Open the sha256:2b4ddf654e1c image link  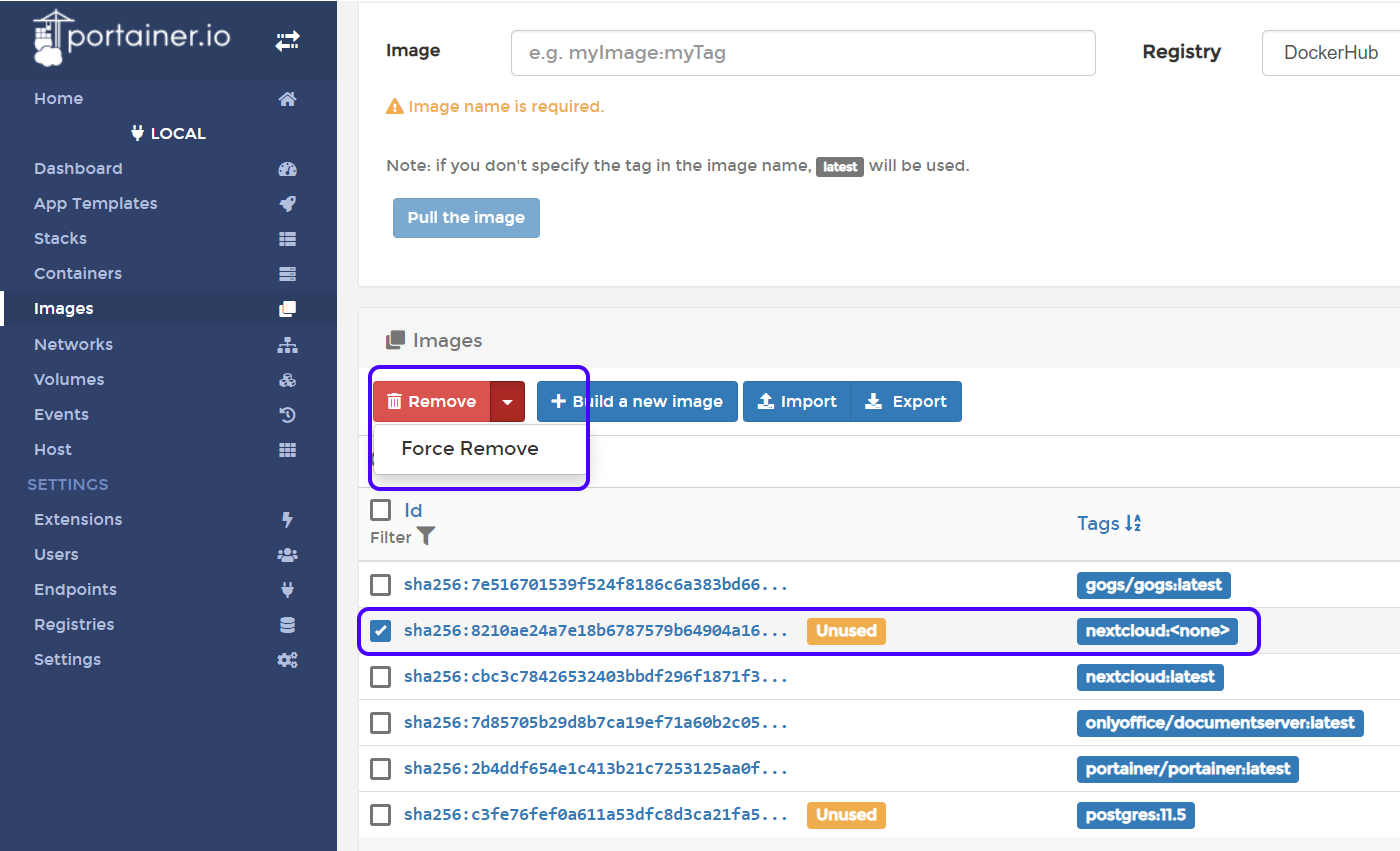point(596,769)
